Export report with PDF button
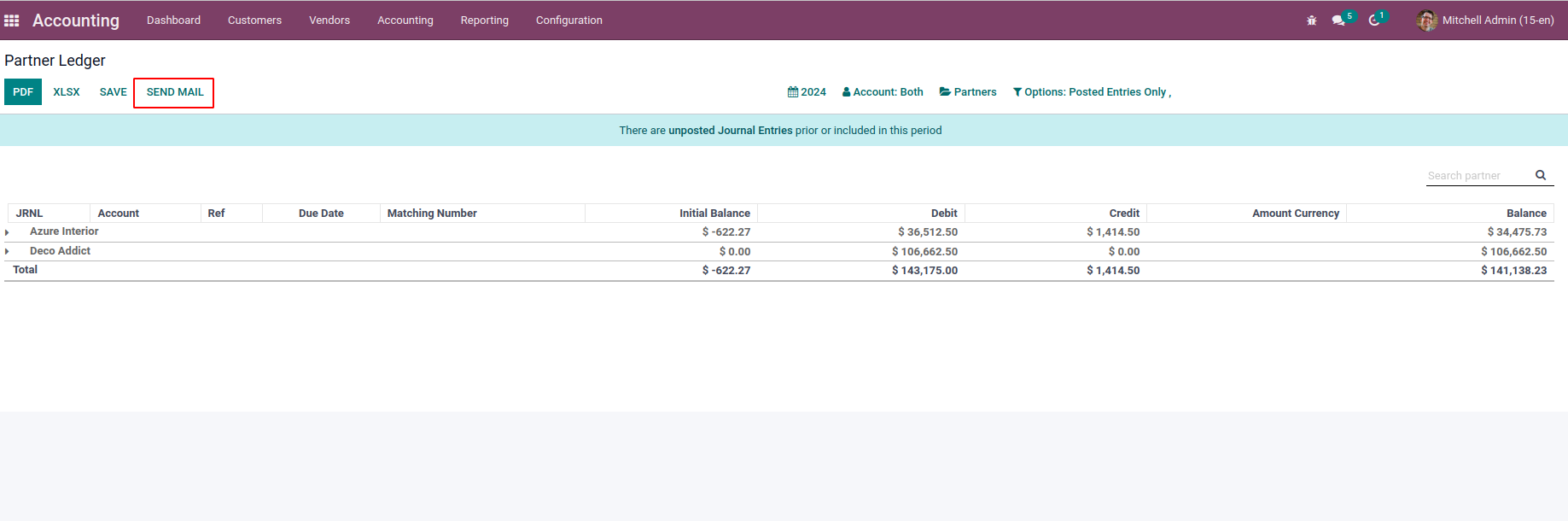Image resolution: width=1568 pixels, height=521 pixels. point(23,92)
